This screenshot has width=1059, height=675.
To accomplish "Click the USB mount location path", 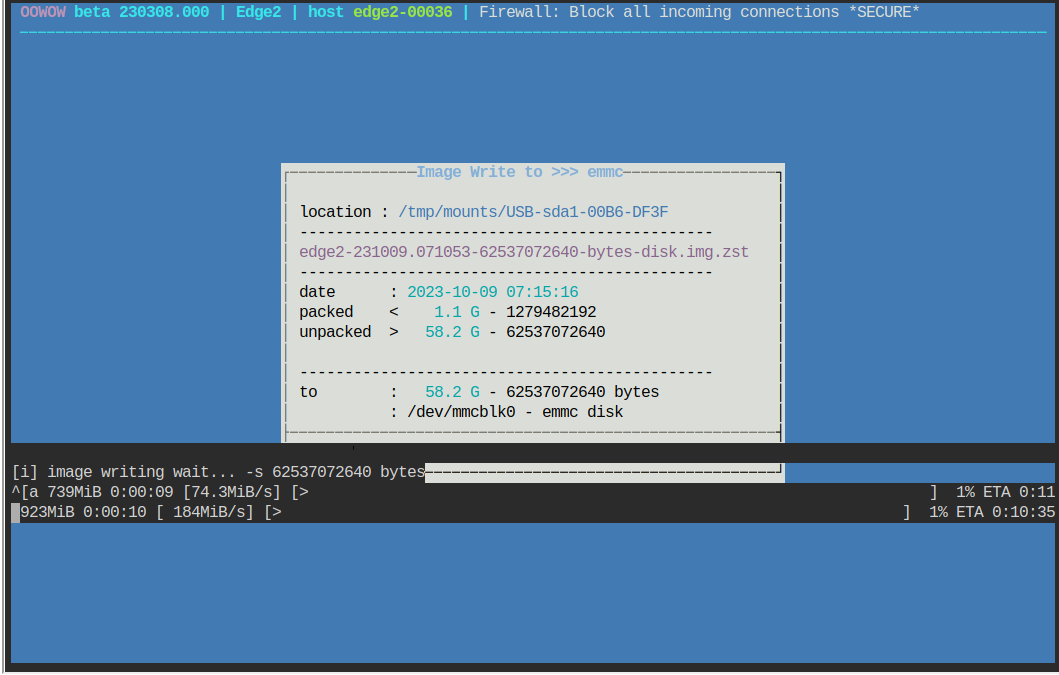I will tap(533, 212).
